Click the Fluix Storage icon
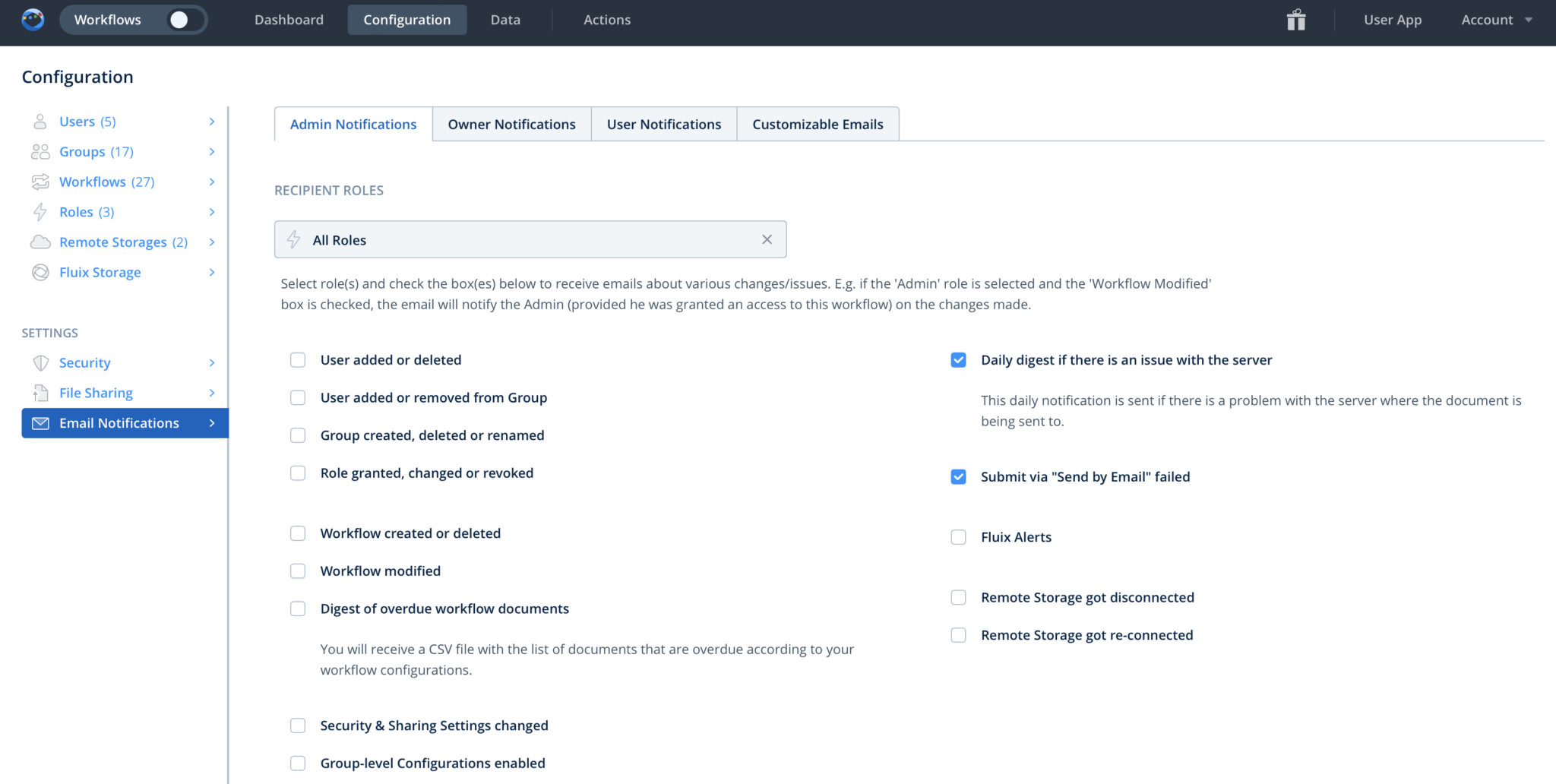The width and height of the screenshot is (1556, 784). click(x=40, y=273)
